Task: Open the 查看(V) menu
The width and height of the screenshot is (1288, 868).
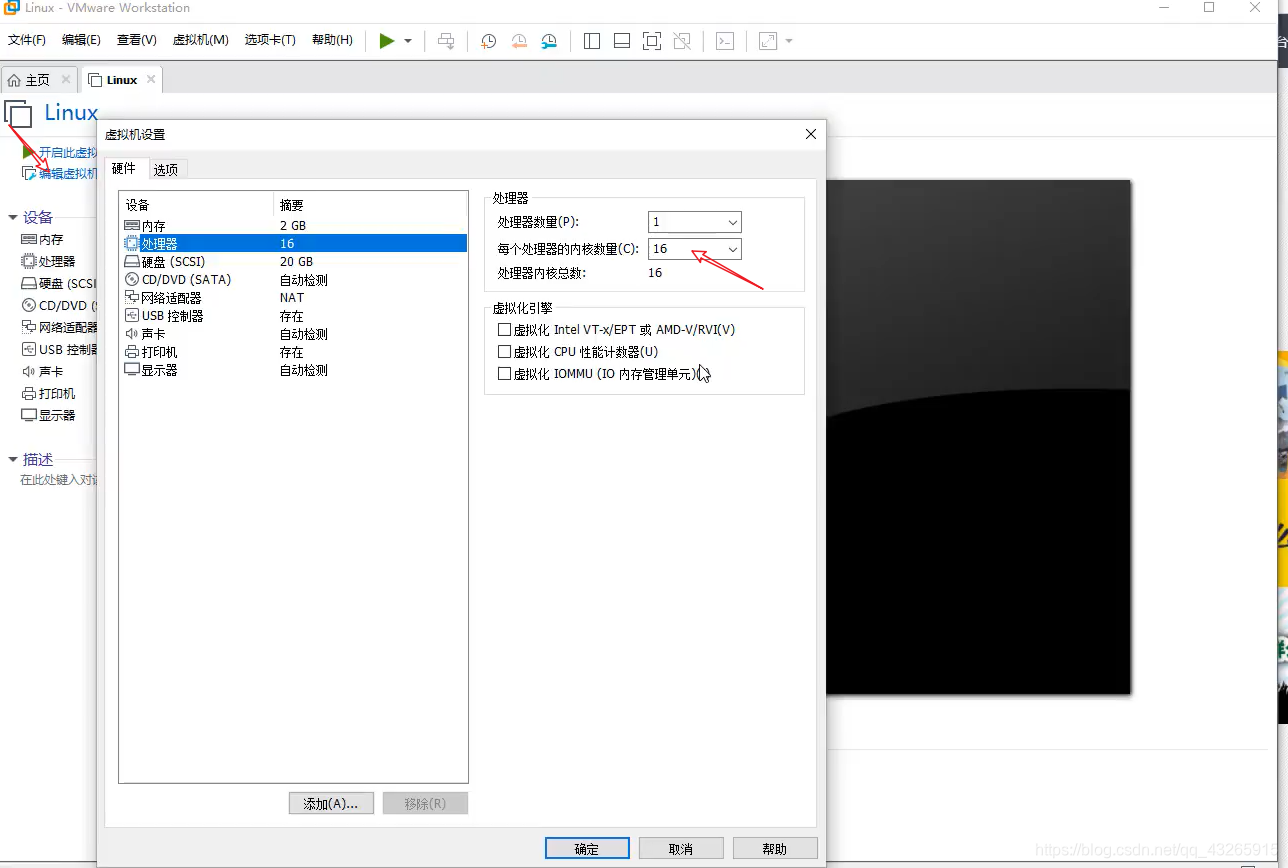Action: (137, 40)
